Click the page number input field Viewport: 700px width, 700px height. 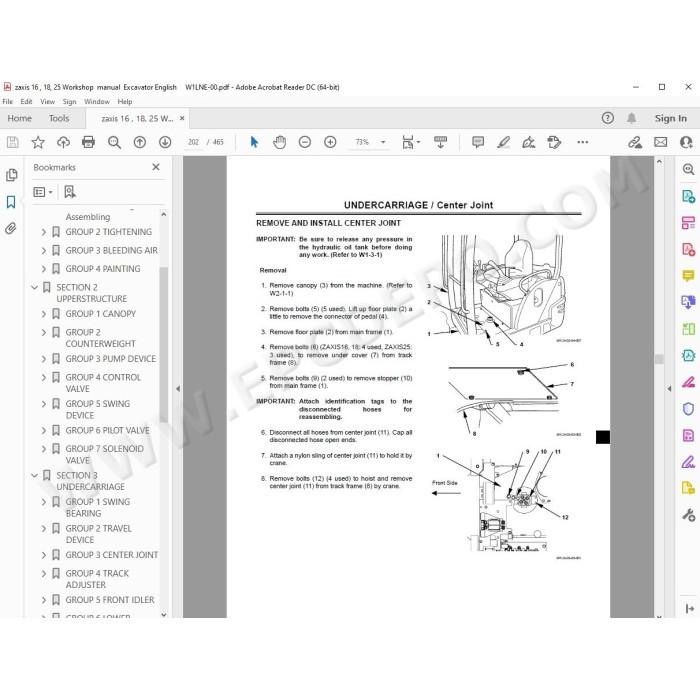pyautogui.click(x=193, y=142)
